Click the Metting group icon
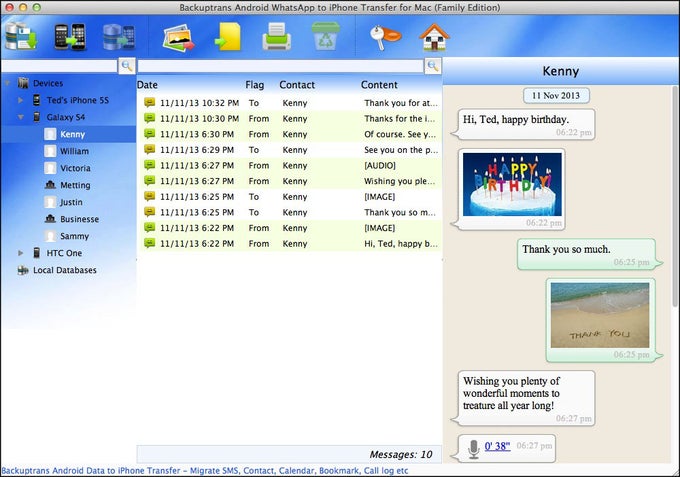680x477 pixels. click(50, 185)
